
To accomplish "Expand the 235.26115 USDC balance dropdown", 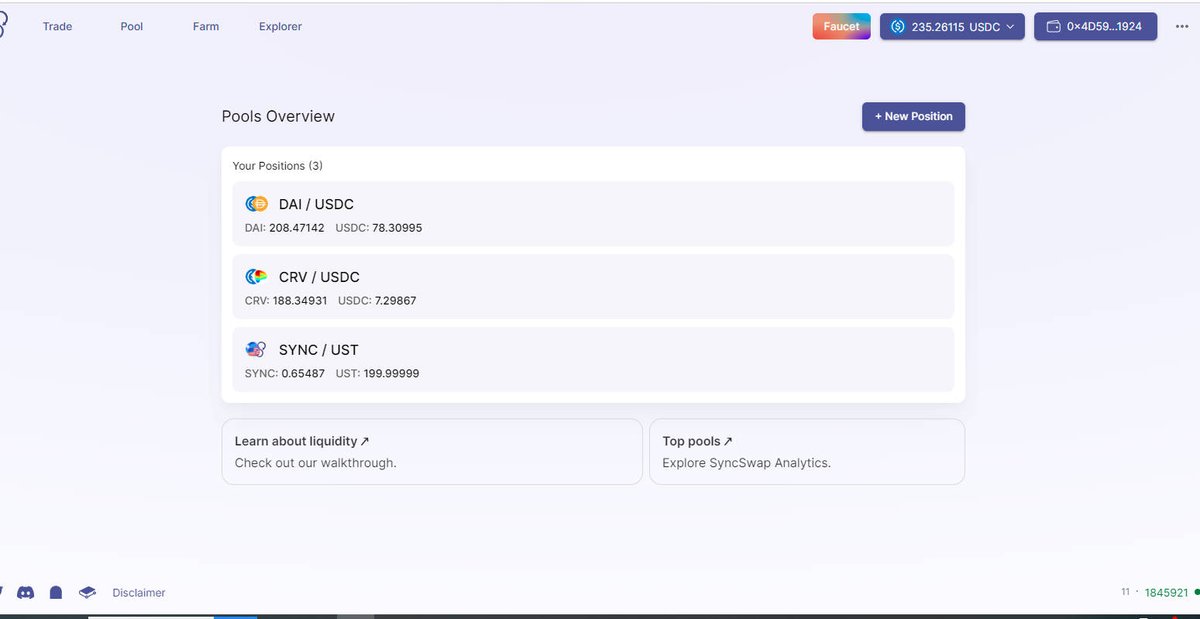I will click(952, 26).
